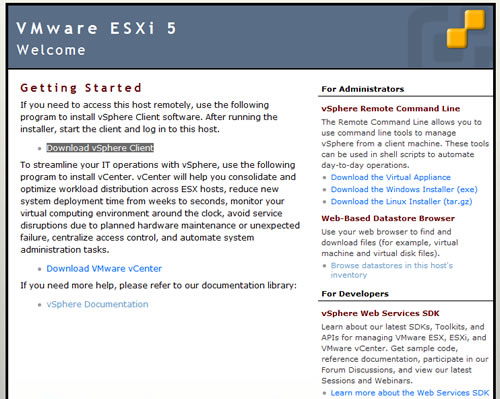The width and height of the screenshot is (500, 399).
Task: Click paragraph starting 'To streamline your IT operations'
Action: [x=160, y=207]
